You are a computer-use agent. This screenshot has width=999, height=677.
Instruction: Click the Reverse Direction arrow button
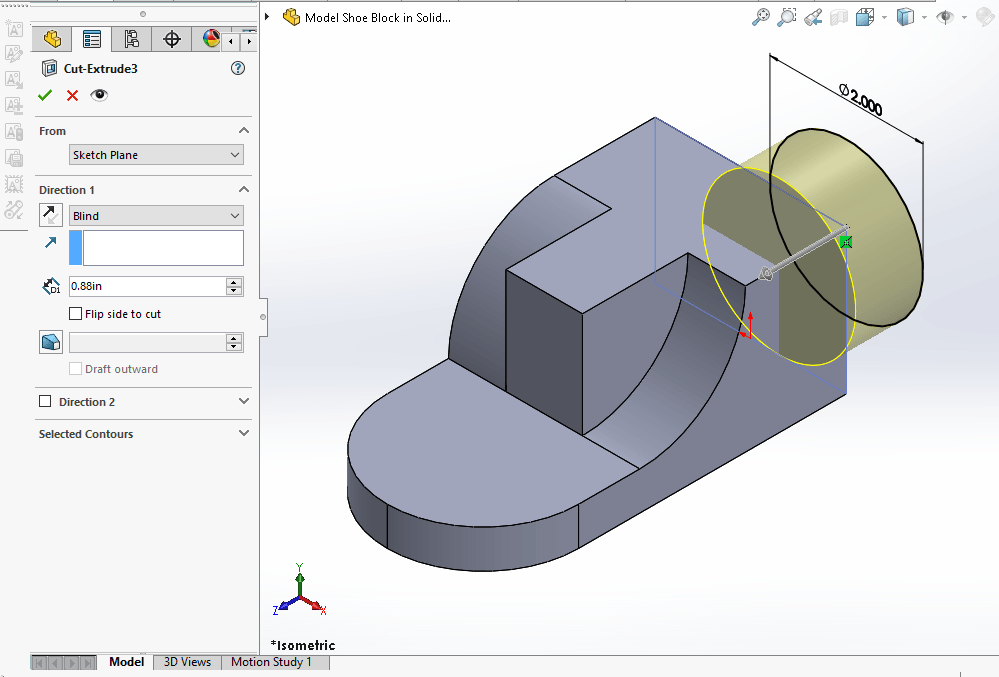[x=51, y=215]
